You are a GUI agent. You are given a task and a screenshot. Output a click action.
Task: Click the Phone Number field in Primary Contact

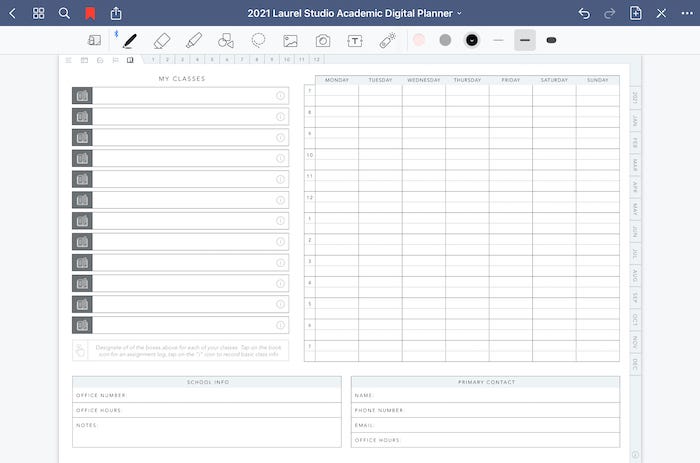(485, 410)
